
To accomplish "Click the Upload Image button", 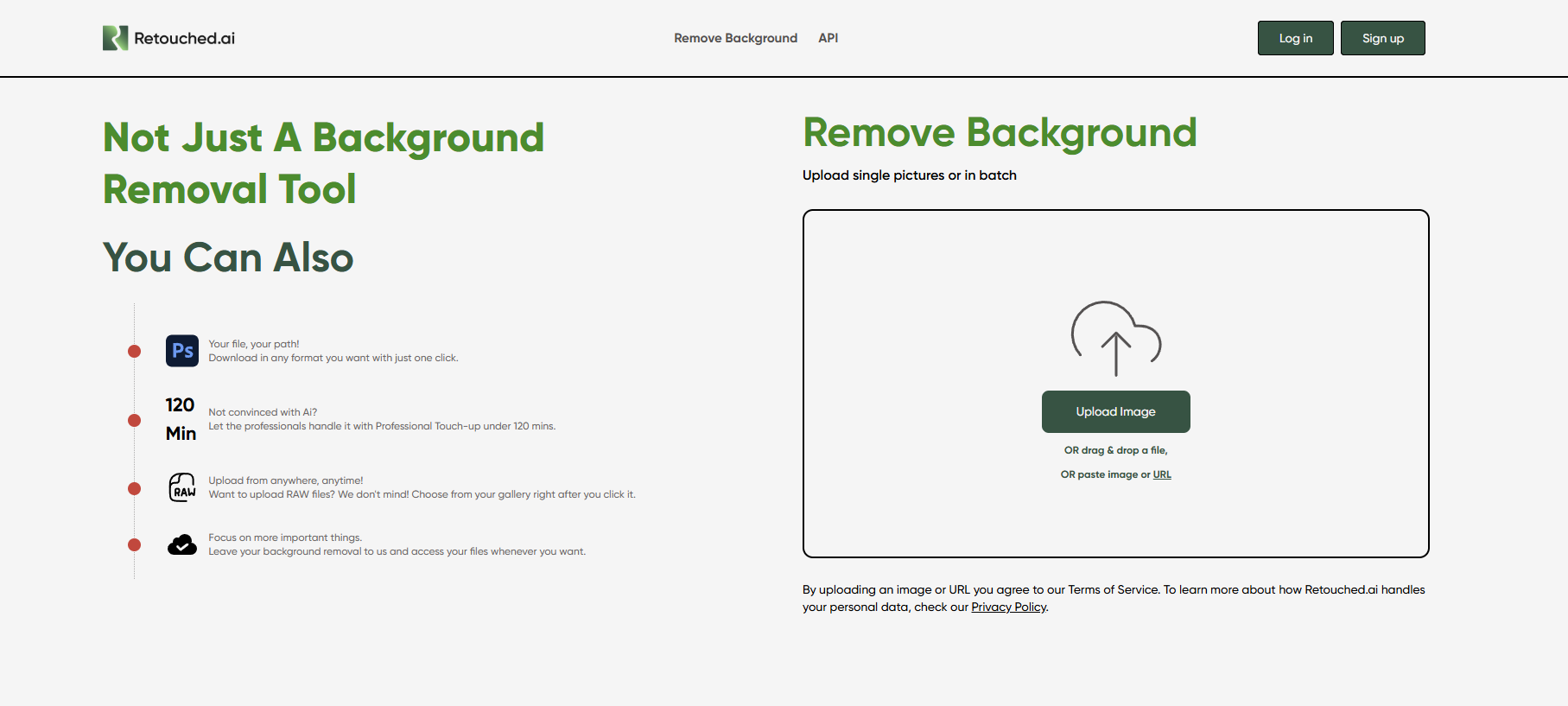I will [1115, 411].
